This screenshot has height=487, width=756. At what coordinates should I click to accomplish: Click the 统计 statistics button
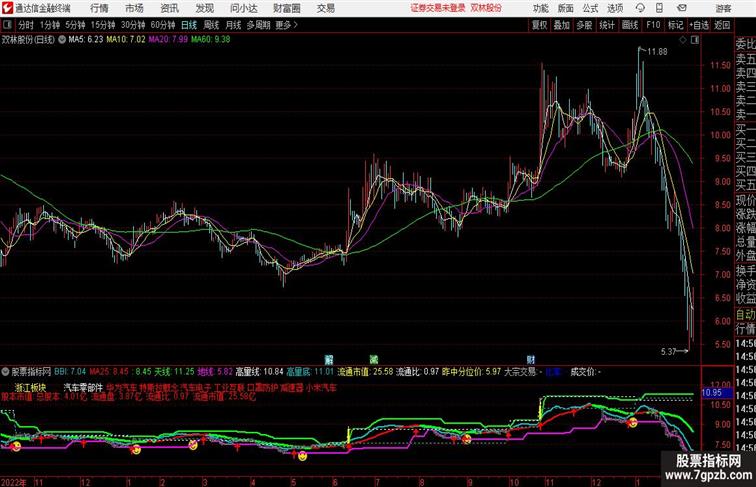[x=607, y=25]
